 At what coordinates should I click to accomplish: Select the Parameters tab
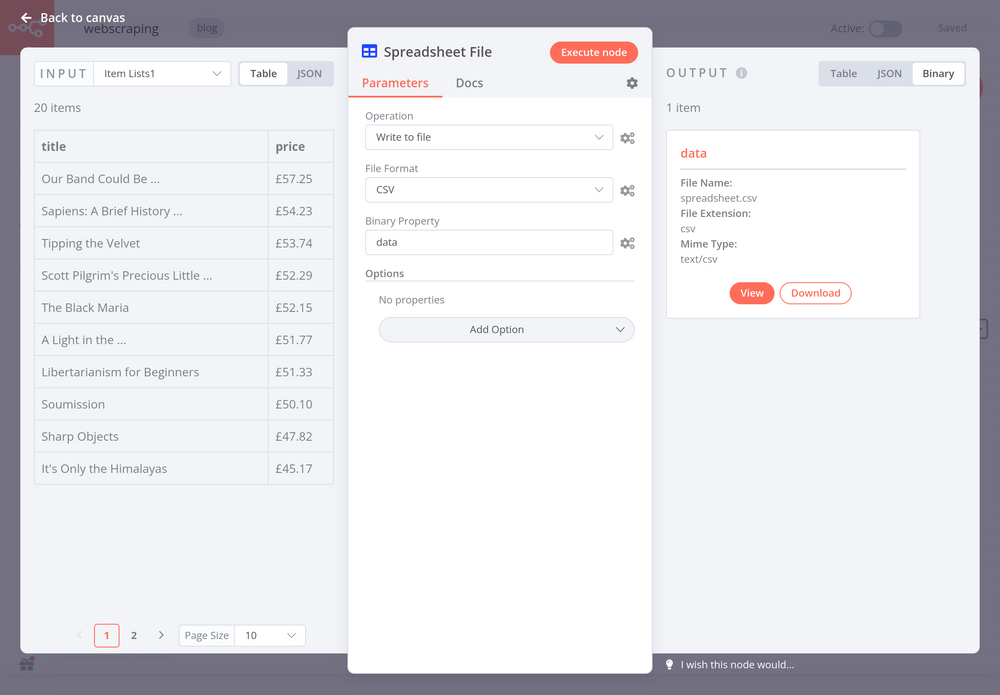(x=395, y=83)
